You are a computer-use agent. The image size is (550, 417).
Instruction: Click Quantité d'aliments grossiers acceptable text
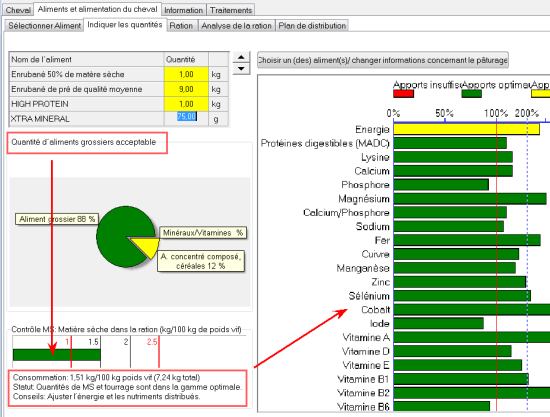(x=83, y=142)
